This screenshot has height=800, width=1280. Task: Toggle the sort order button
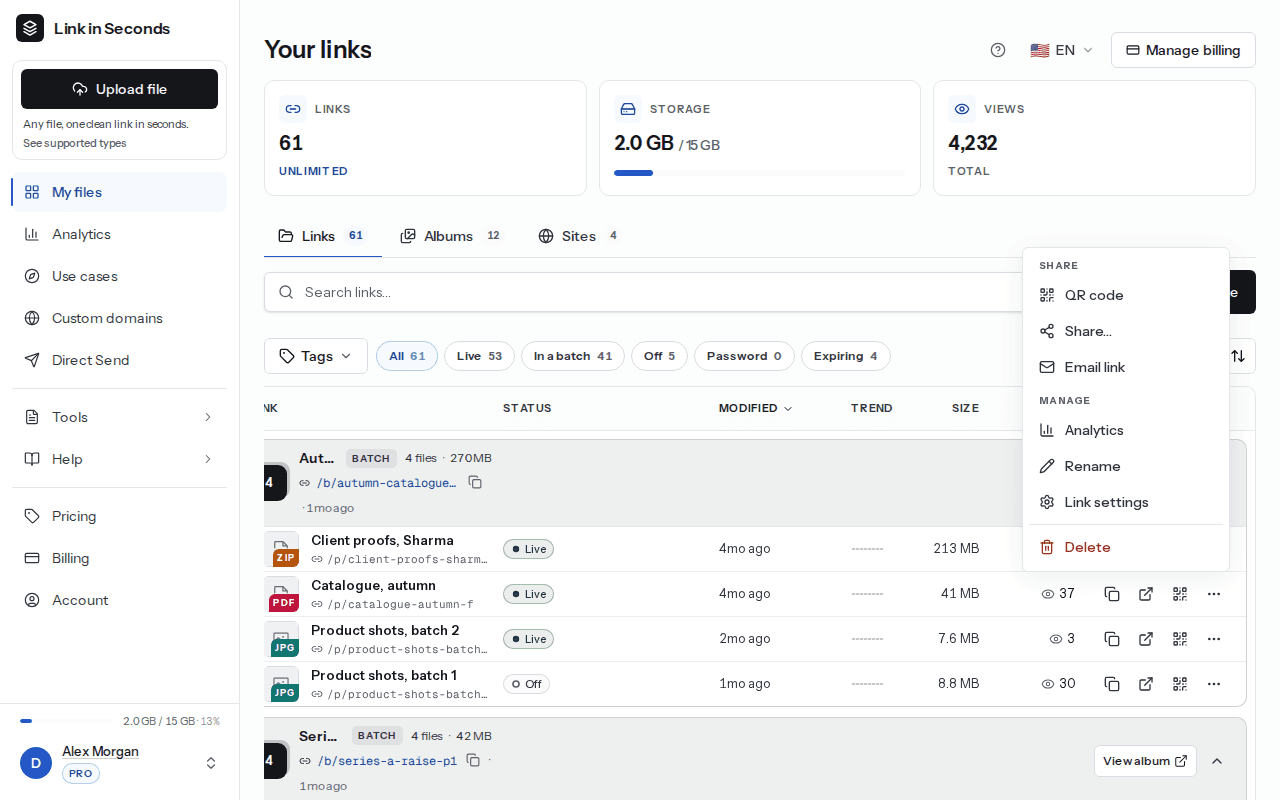coord(1238,356)
